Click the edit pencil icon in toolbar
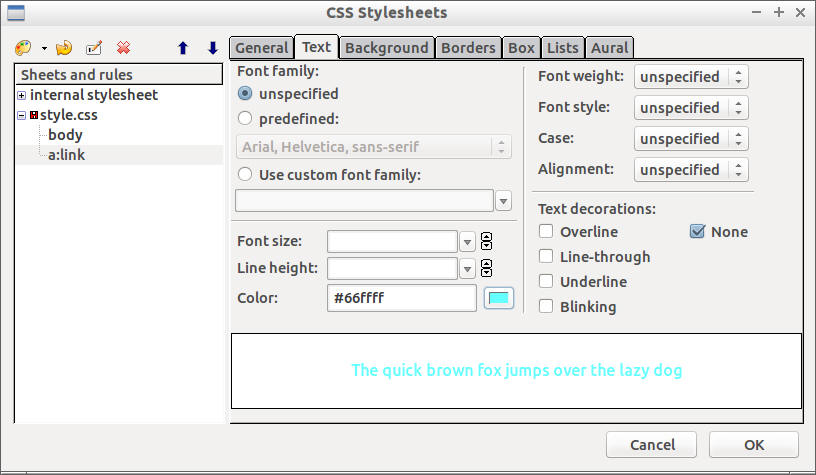816x475 pixels. 94,48
